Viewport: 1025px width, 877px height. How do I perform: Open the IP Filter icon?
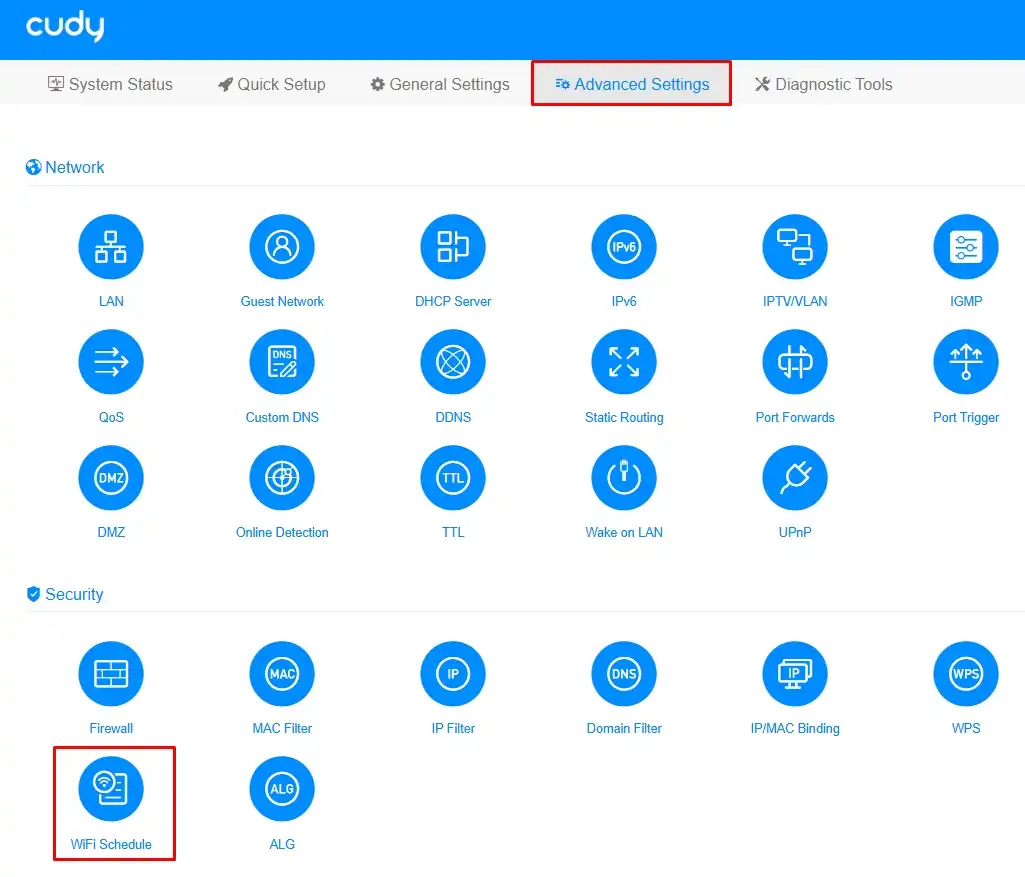453,674
